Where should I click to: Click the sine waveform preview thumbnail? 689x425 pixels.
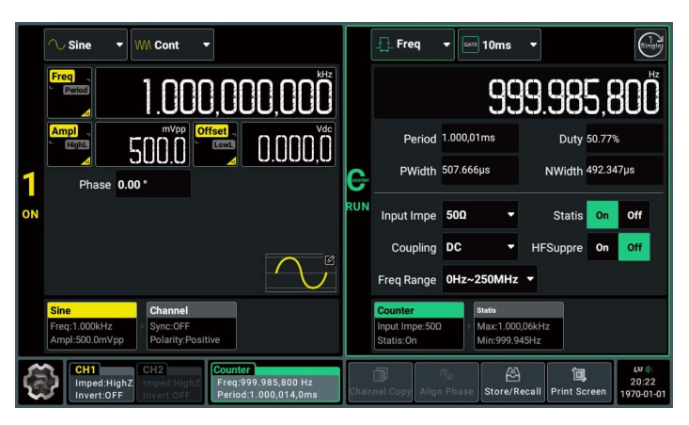[301, 272]
